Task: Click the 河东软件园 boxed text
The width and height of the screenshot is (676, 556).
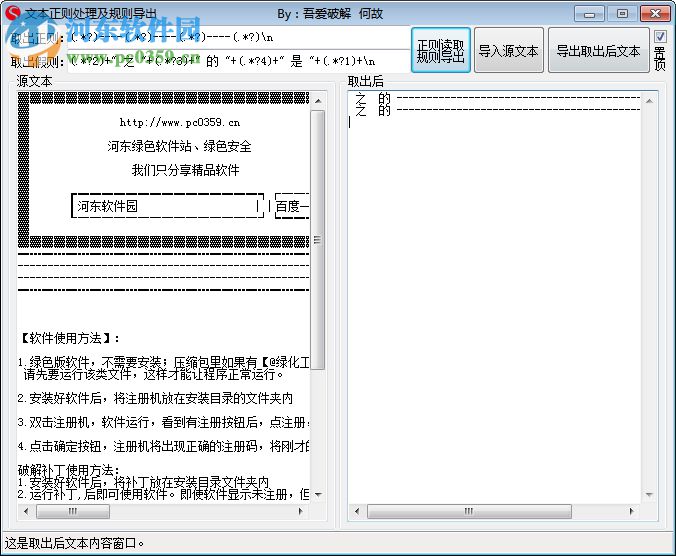Action: tap(107, 206)
